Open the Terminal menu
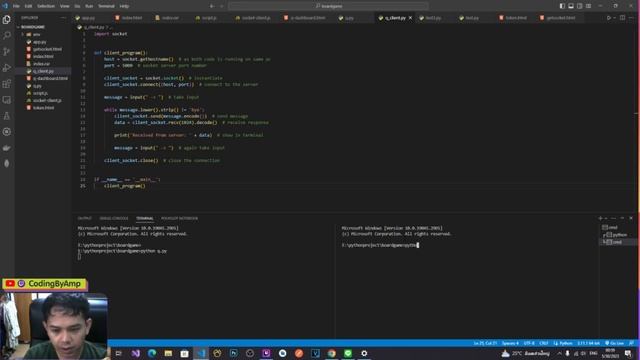 106,6
